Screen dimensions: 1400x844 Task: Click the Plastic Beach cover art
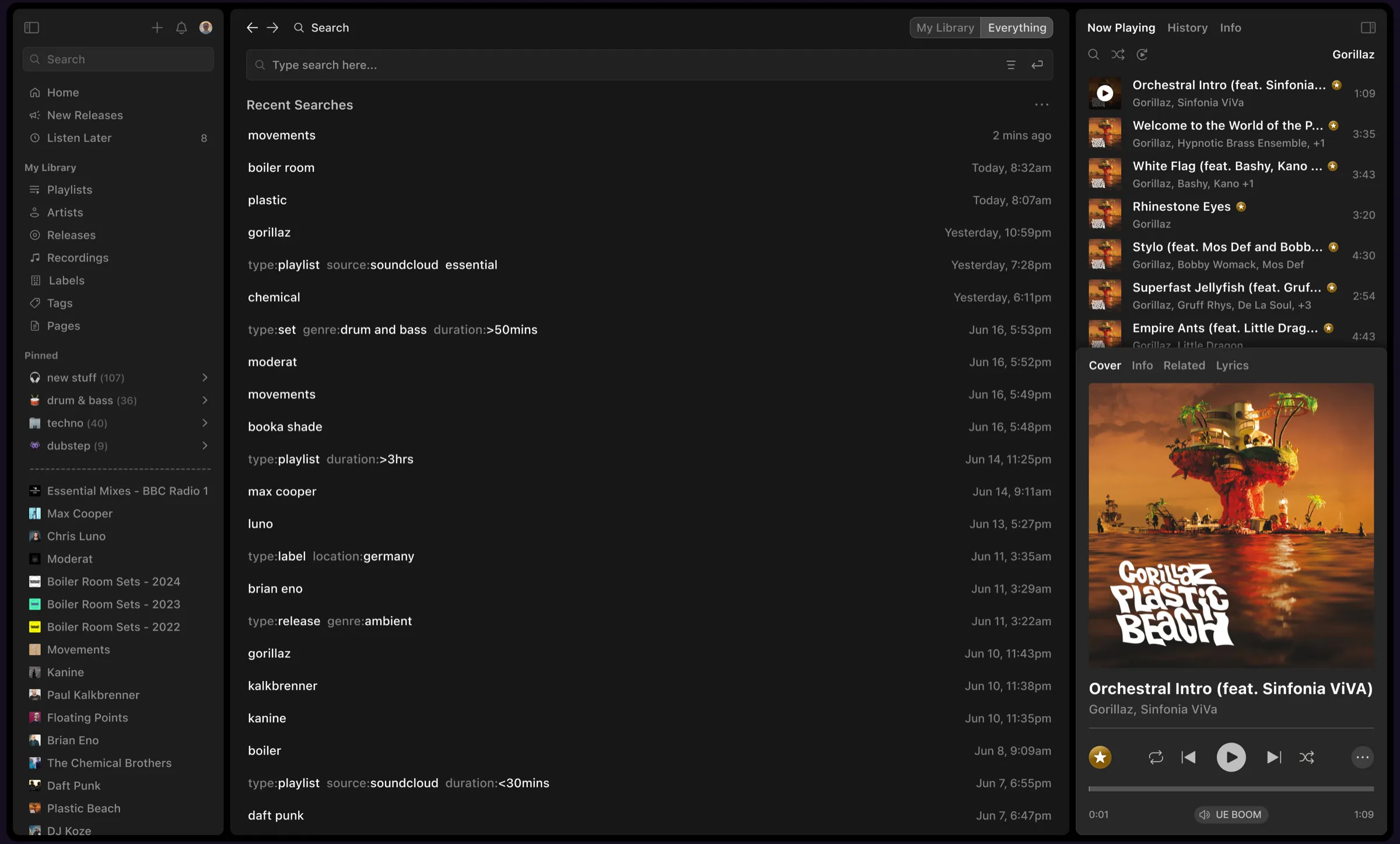[x=1231, y=525]
